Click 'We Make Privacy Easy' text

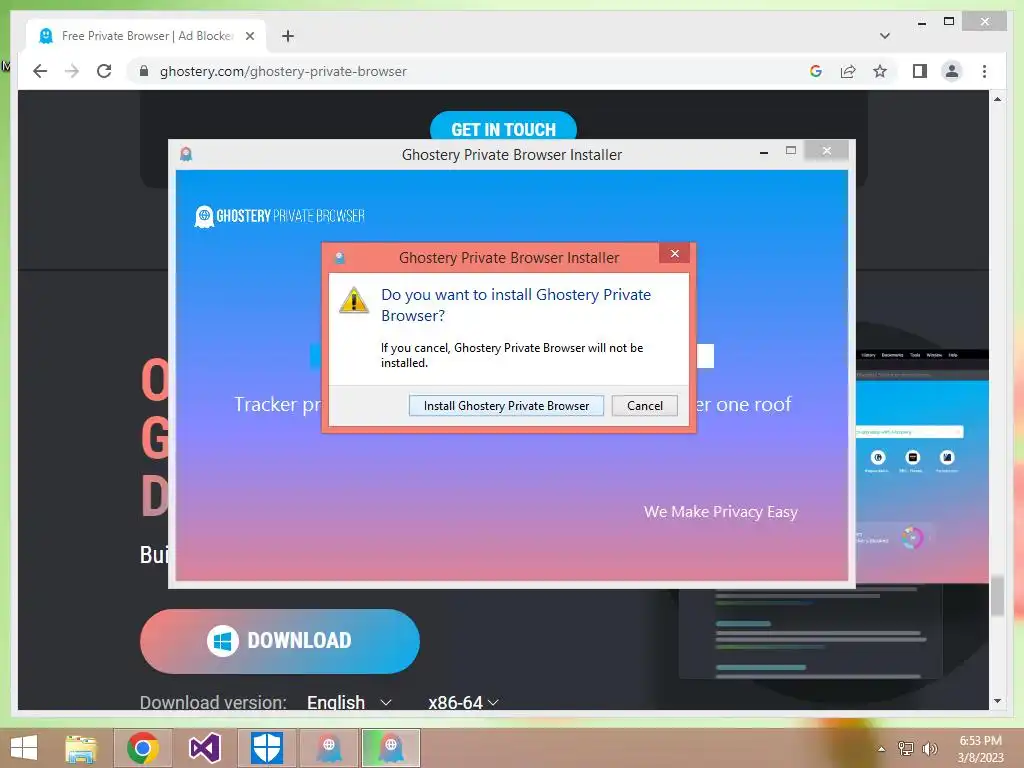(x=720, y=512)
